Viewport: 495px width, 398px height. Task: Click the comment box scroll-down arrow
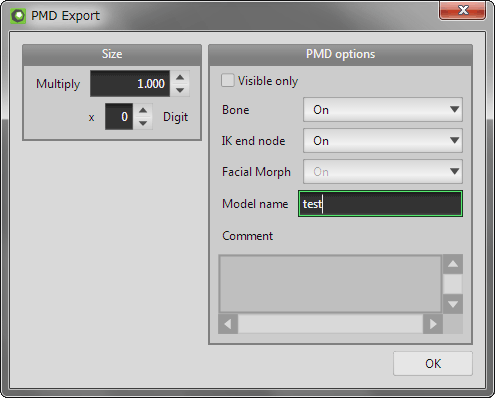point(453,304)
